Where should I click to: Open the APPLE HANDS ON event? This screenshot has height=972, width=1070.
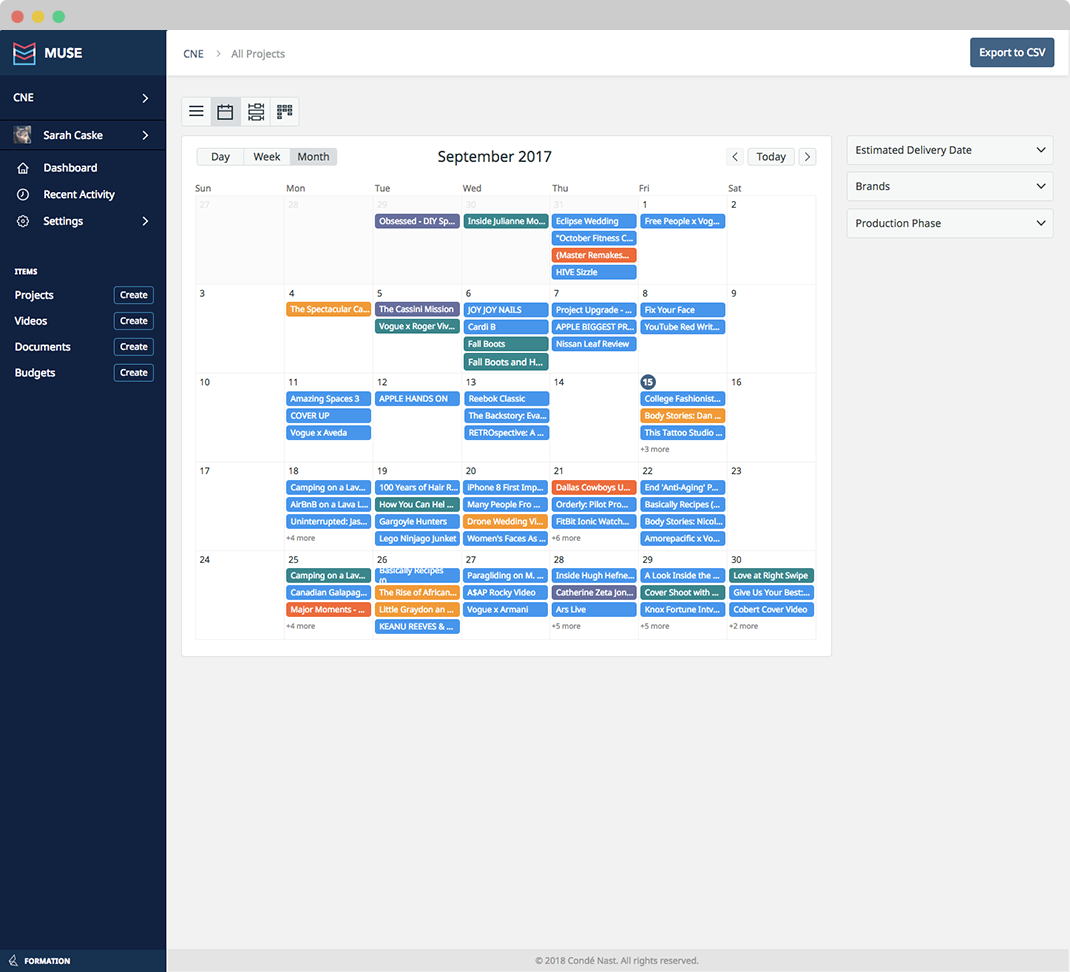pos(417,399)
